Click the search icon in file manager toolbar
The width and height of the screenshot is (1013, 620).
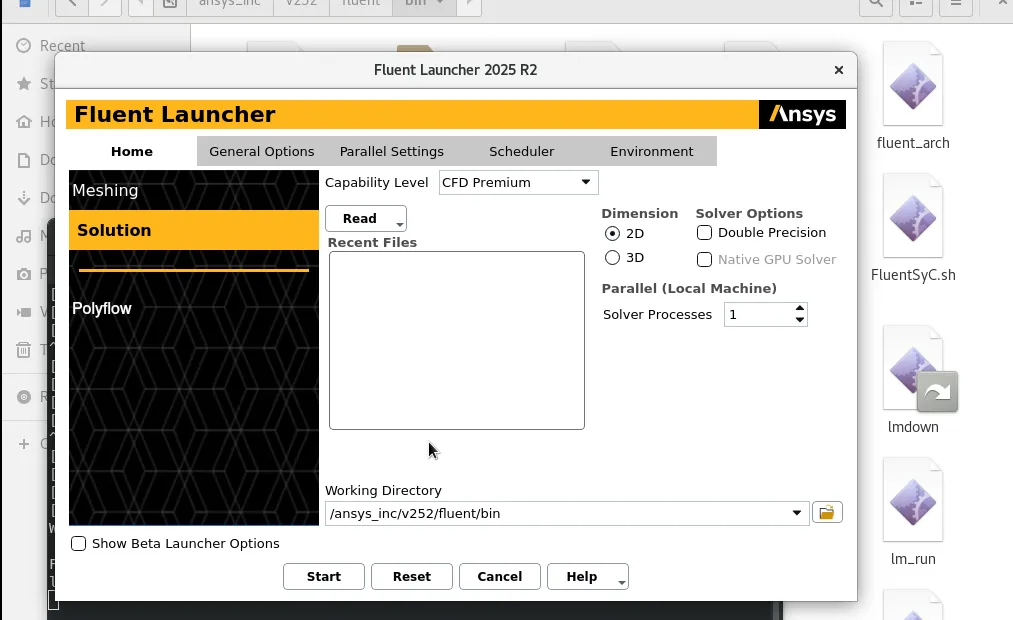click(875, 3)
